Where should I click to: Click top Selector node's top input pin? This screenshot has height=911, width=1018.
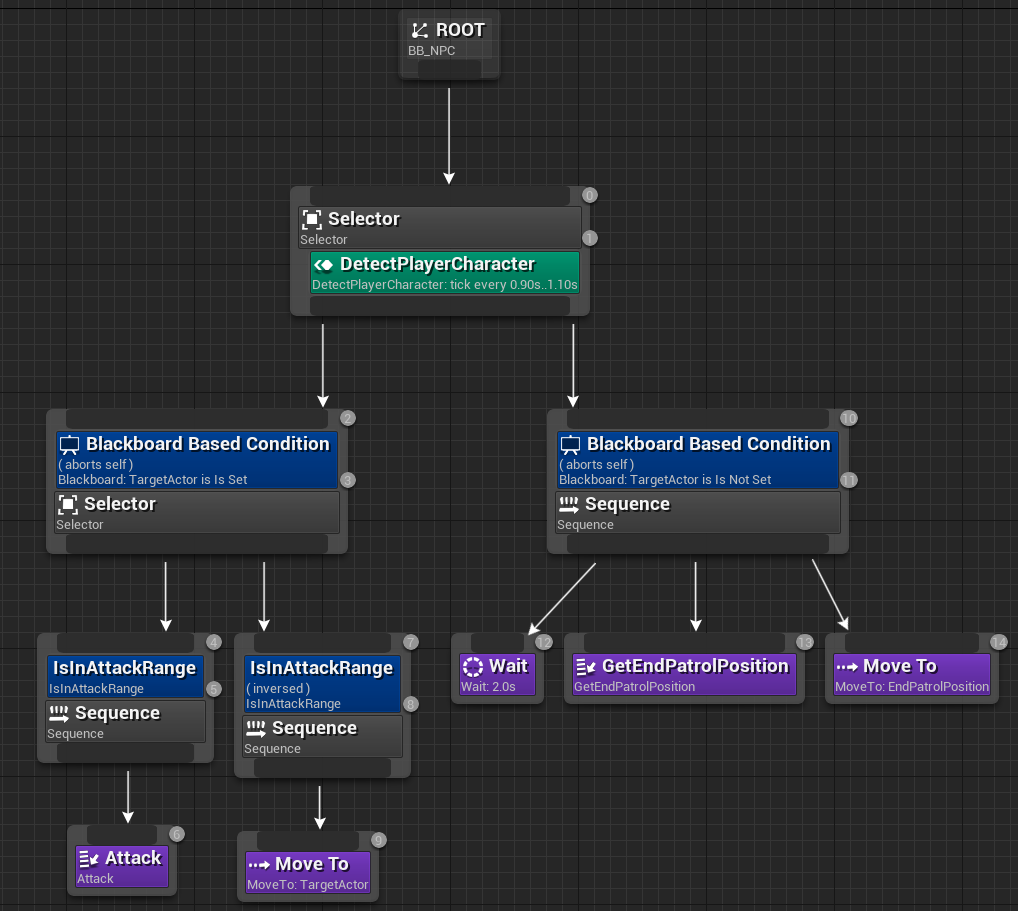[x=440, y=196]
